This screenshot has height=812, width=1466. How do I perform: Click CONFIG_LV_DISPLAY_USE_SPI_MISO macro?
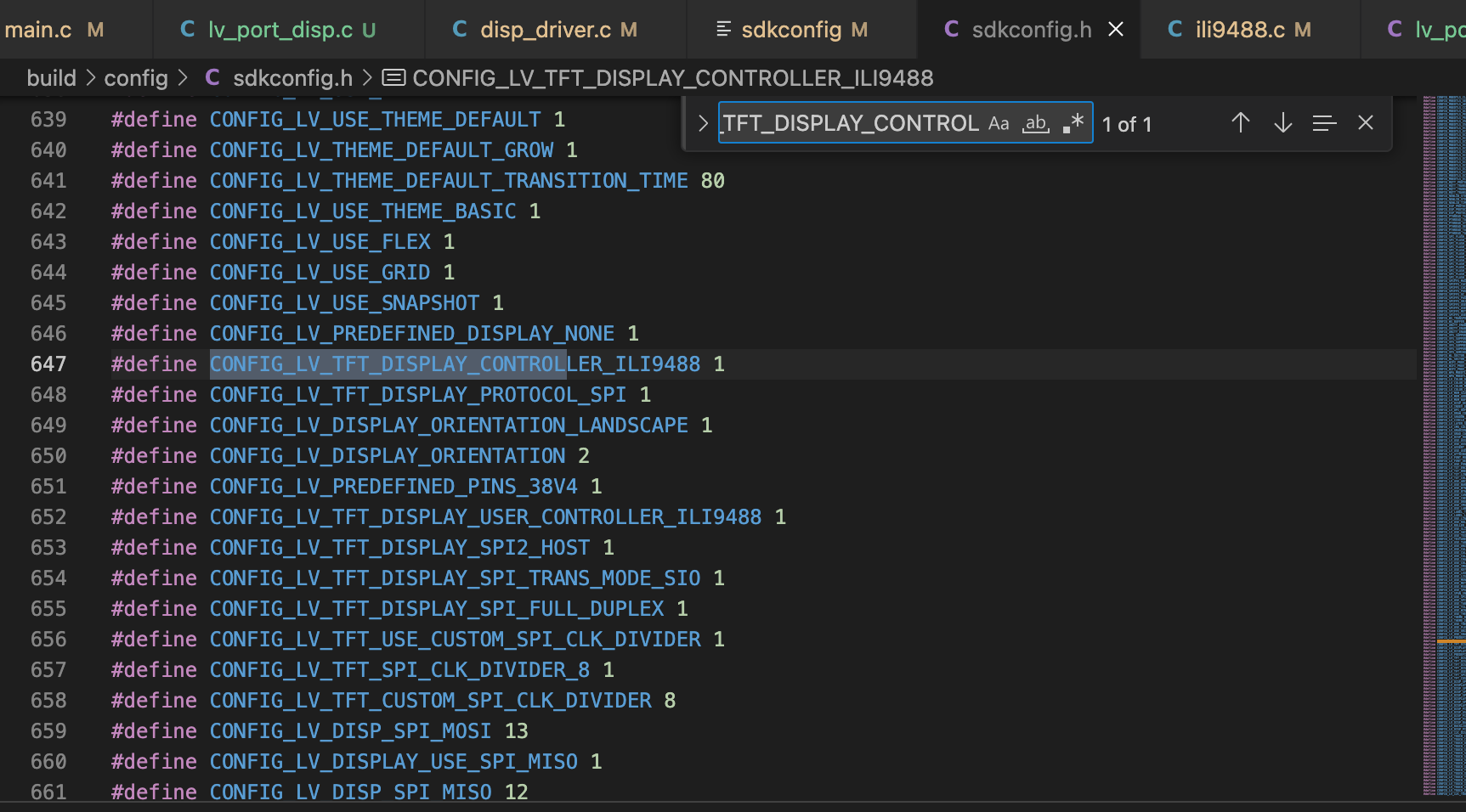click(x=393, y=762)
